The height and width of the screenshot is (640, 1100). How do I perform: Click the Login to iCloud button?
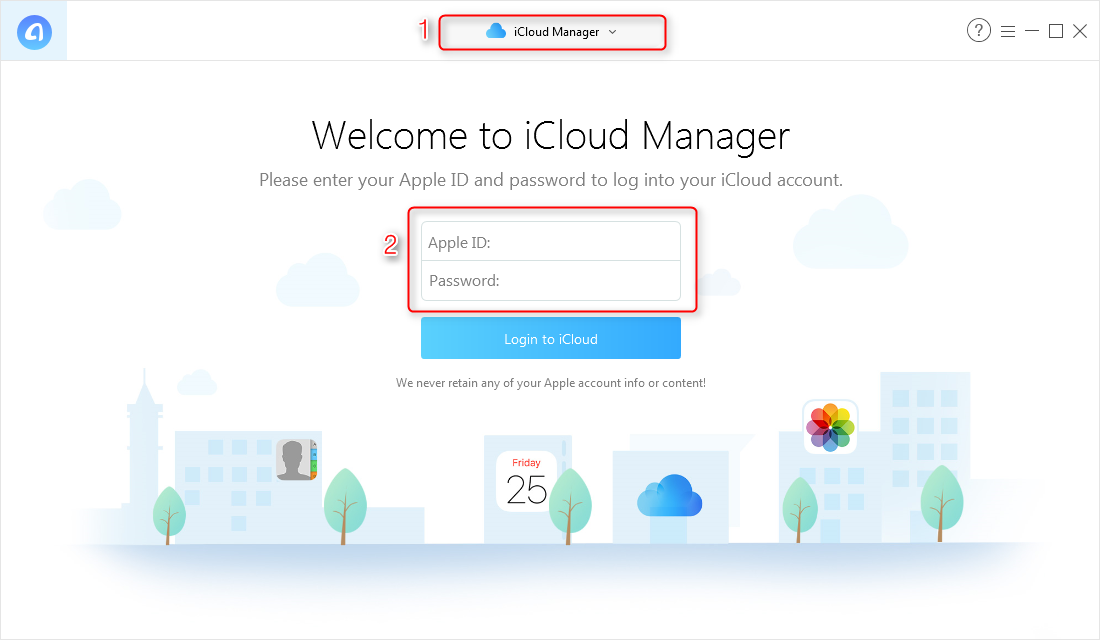click(x=551, y=338)
